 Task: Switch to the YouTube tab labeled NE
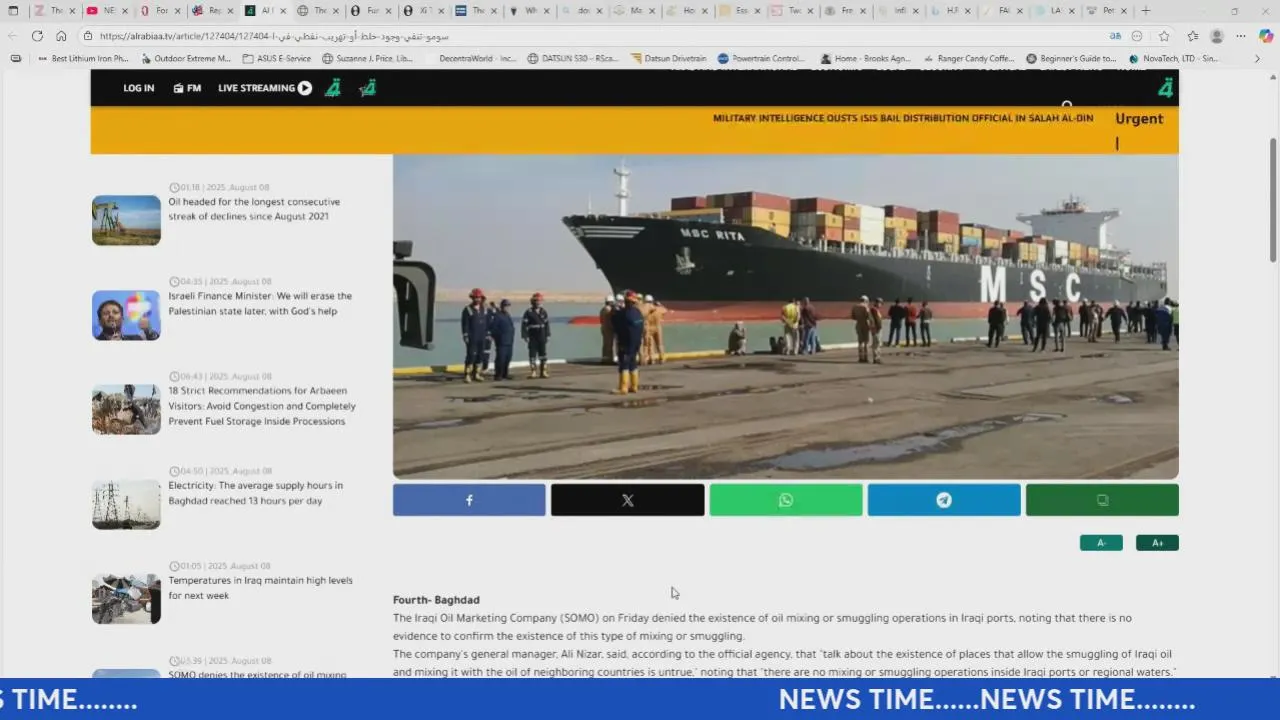pyautogui.click(x=104, y=11)
